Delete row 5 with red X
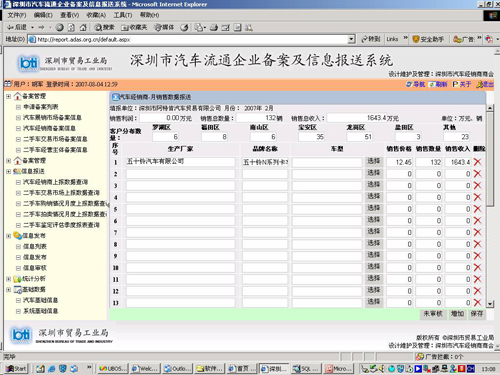Viewport: 500px width, 375px height. [478, 209]
